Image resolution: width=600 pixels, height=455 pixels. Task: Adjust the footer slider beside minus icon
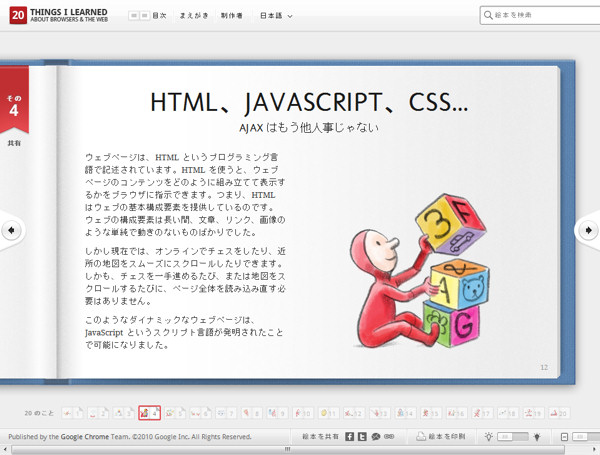[586, 437]
